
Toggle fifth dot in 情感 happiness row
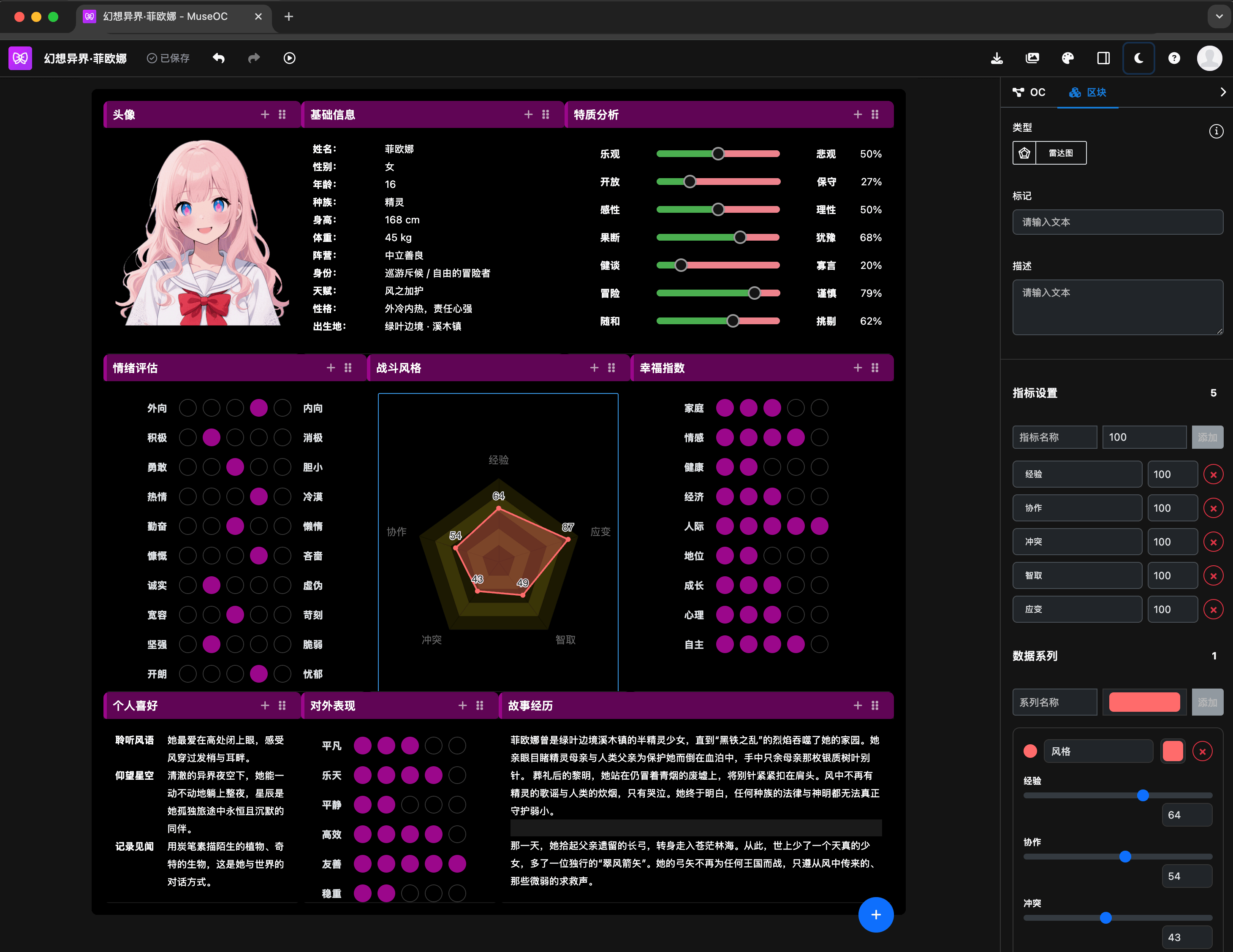(x=819, y=437)
